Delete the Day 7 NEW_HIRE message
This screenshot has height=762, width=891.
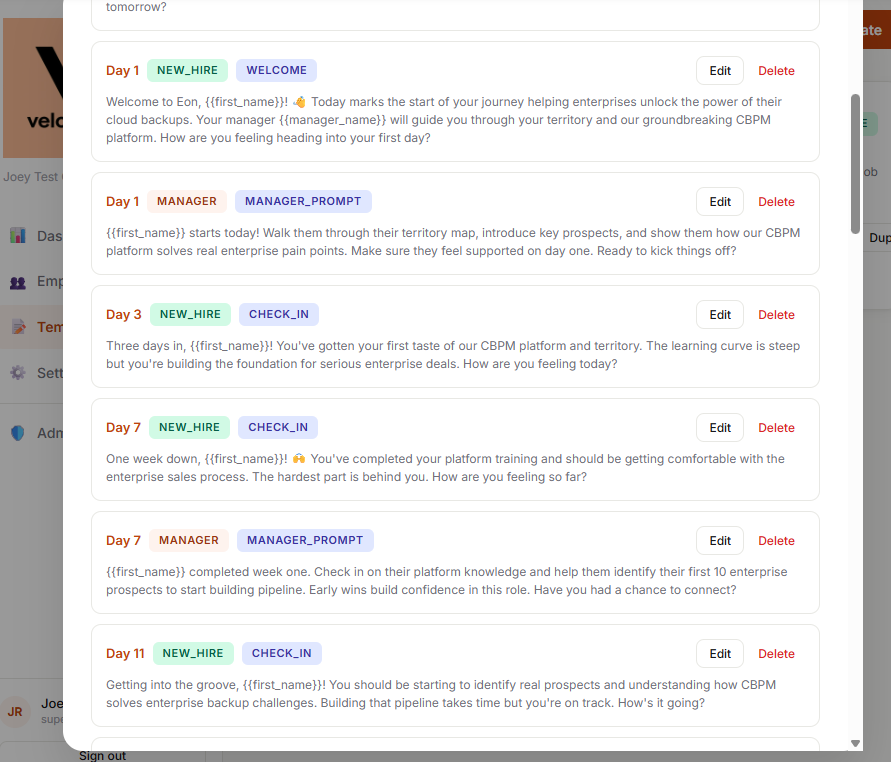(x=776, y=427)
